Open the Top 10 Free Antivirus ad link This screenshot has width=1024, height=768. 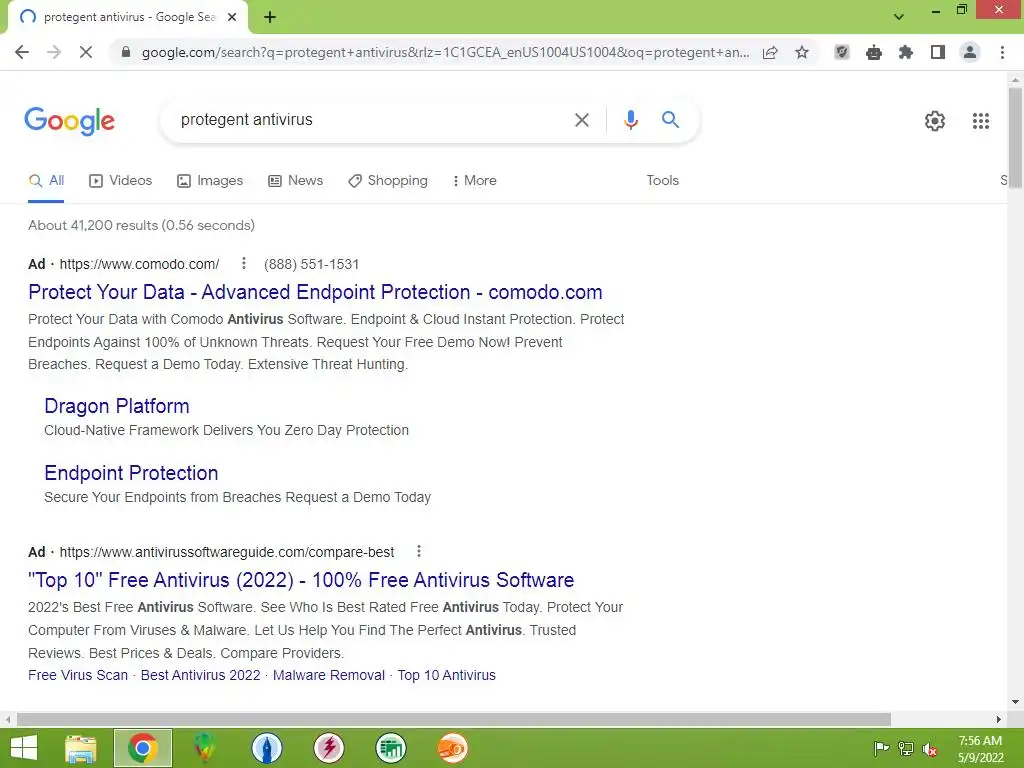[x=301, y=580]
